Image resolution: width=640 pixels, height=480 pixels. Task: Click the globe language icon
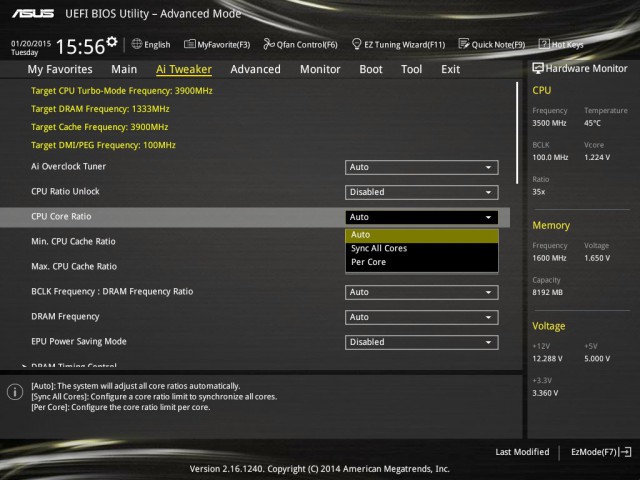pyautogui.click(x=137, y=44)
